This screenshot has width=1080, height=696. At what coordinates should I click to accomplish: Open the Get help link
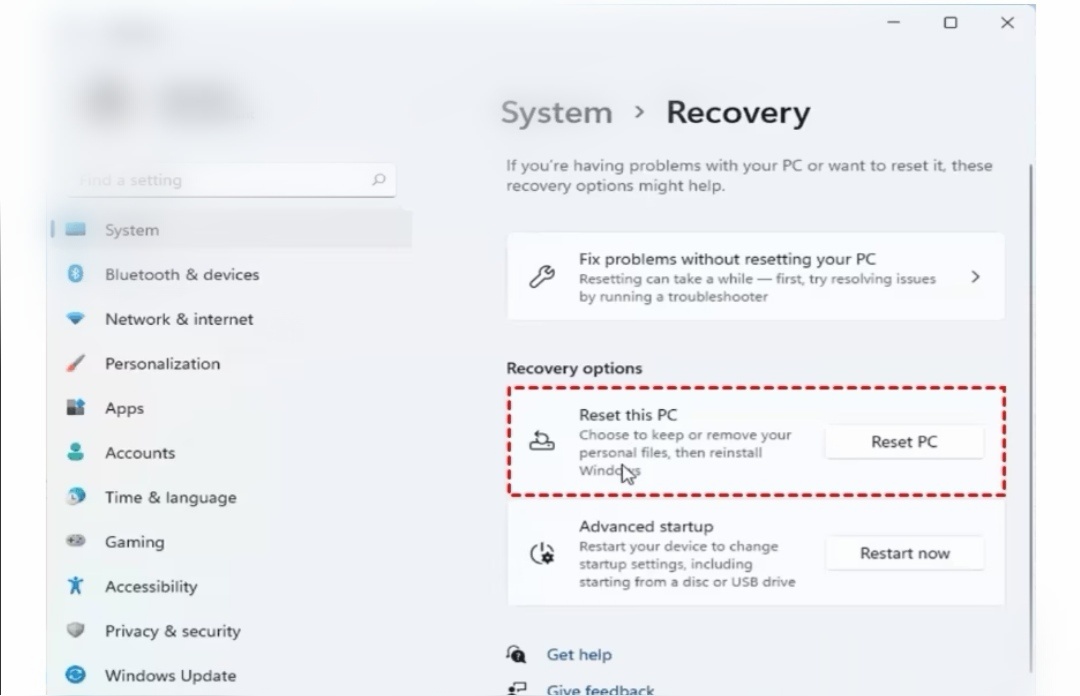point(579,654)
